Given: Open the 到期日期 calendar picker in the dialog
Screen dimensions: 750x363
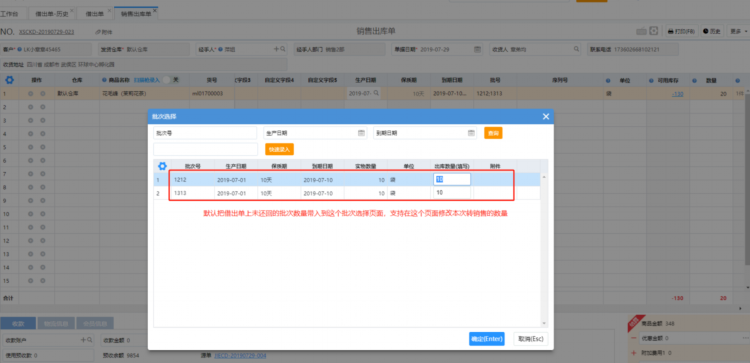Looking at the screenshot, I should [x=471, y=133].
